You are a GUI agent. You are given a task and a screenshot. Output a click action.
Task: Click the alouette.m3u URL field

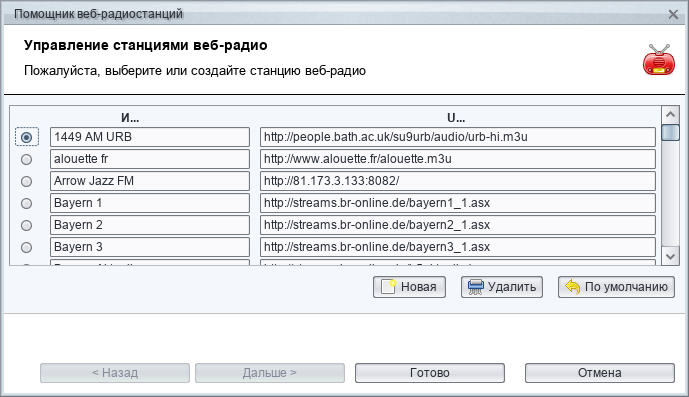click(458, 159)
